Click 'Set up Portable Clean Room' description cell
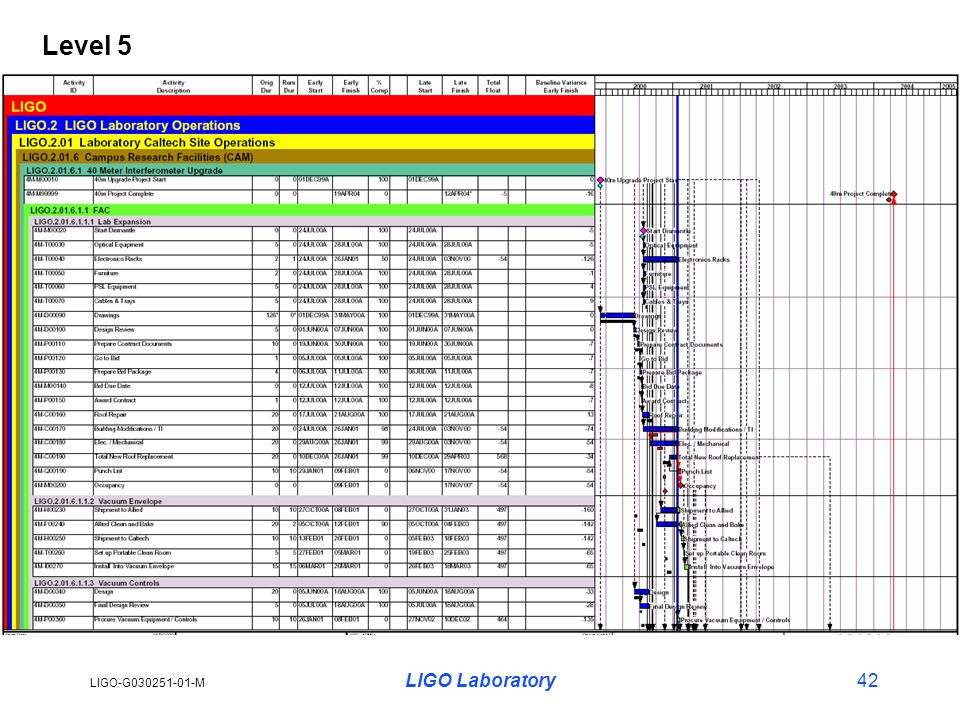 [173, 552]
